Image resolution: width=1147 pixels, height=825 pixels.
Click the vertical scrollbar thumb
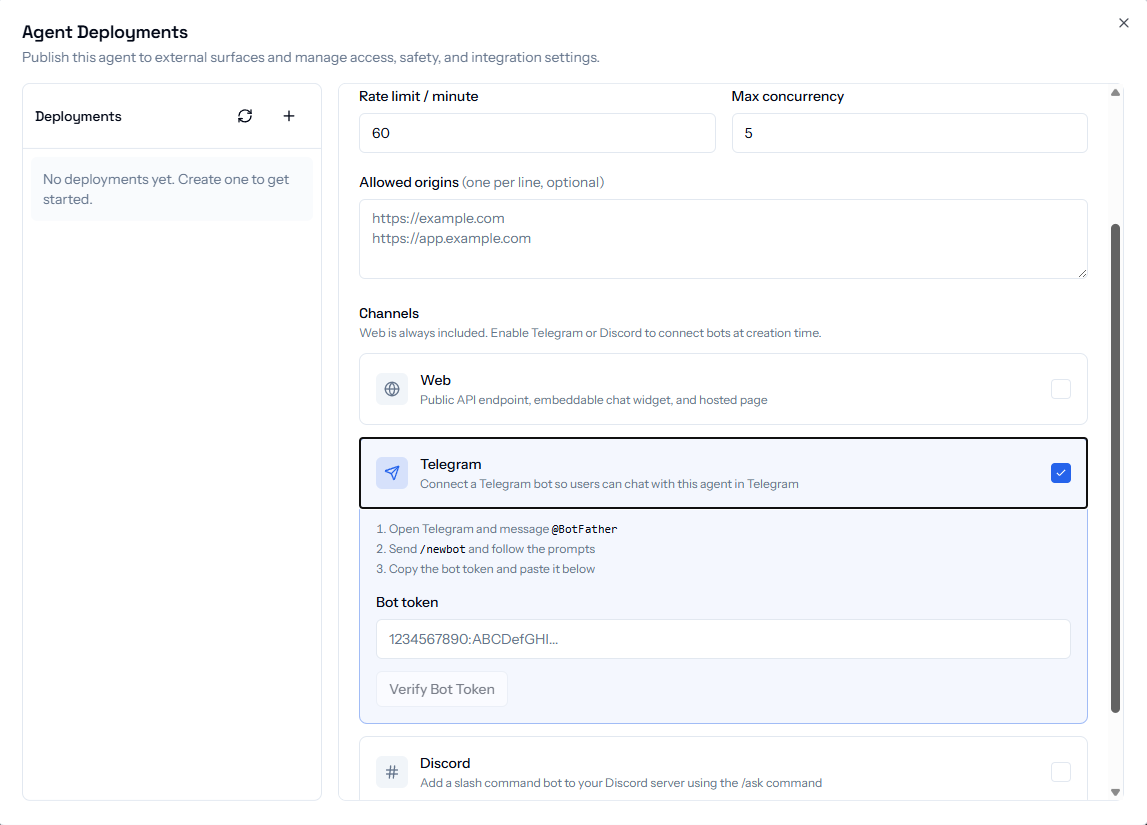[1116, 468]
